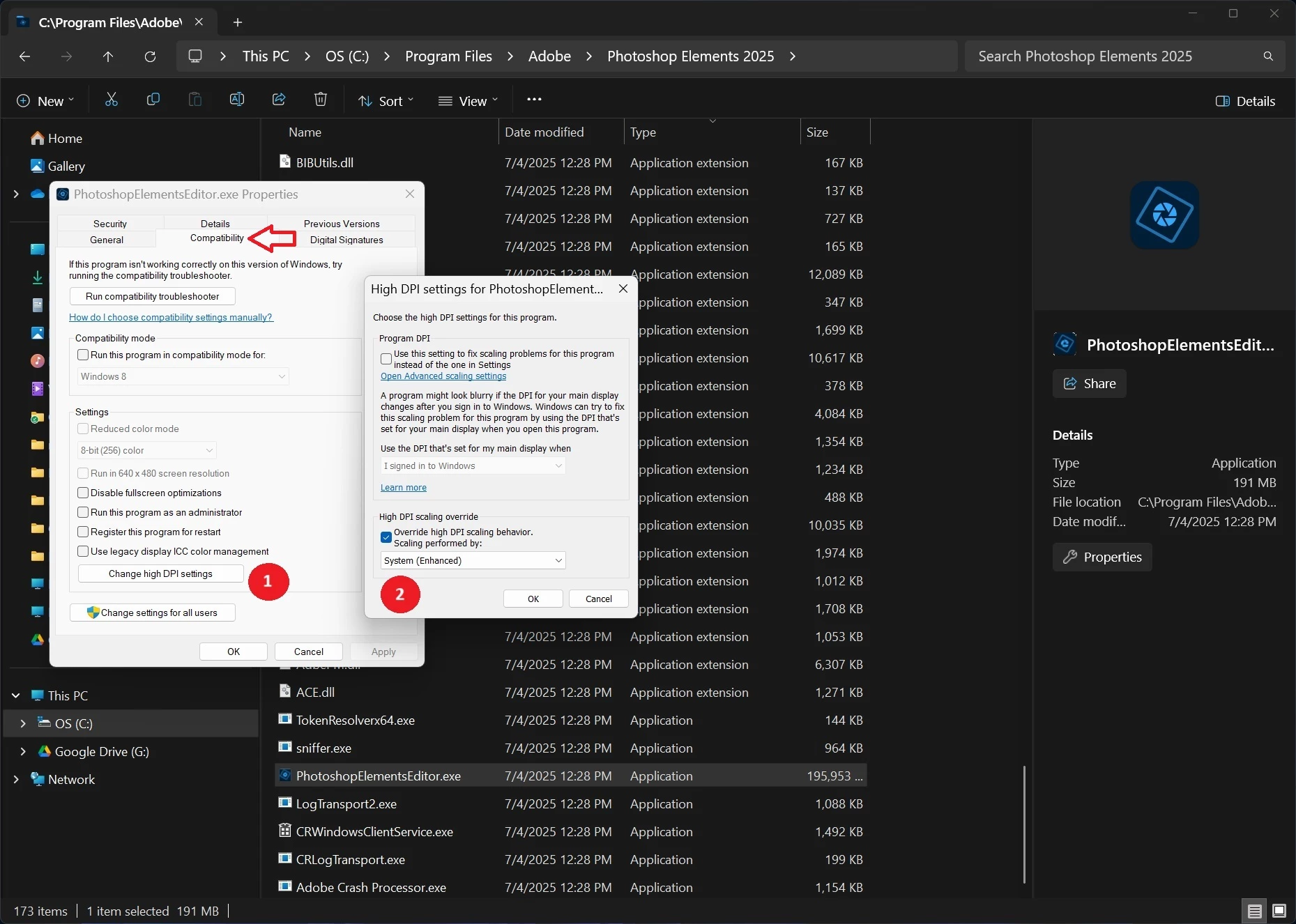Screen dimensions: 1296x924
Task: Click the Refresh icon beside address bar
Action: tap(150, 56)
